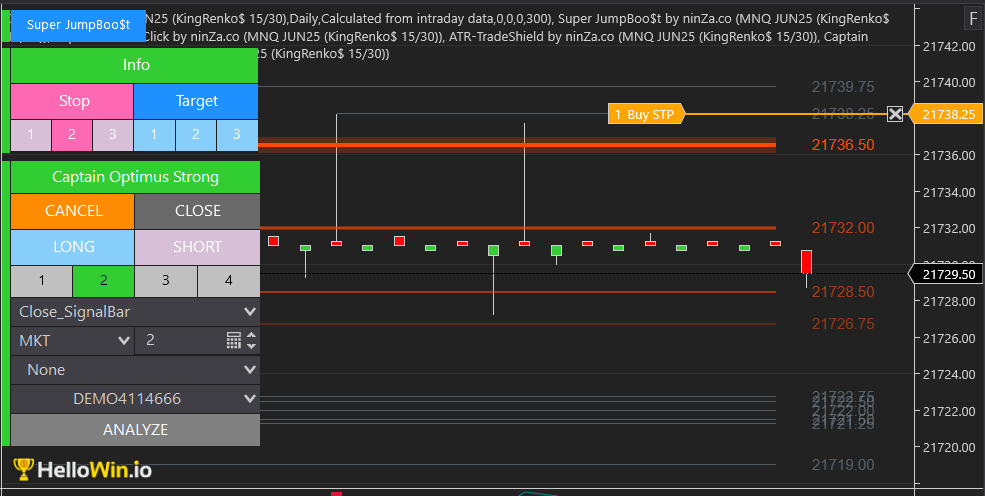This screenshot has height=496, width=985.
Task: Increase quantity with the up arrow
Action: [x=251, y=335]
